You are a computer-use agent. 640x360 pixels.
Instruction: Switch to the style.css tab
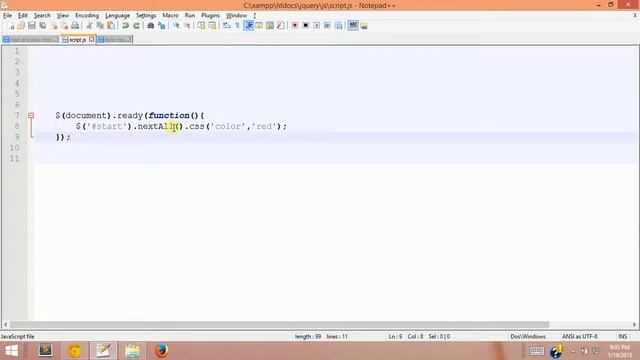click(x=114, y=40)
